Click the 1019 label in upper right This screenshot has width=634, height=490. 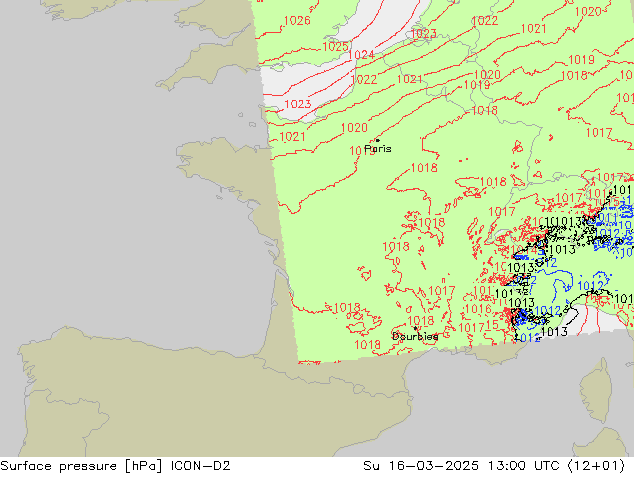click(580, 60)
